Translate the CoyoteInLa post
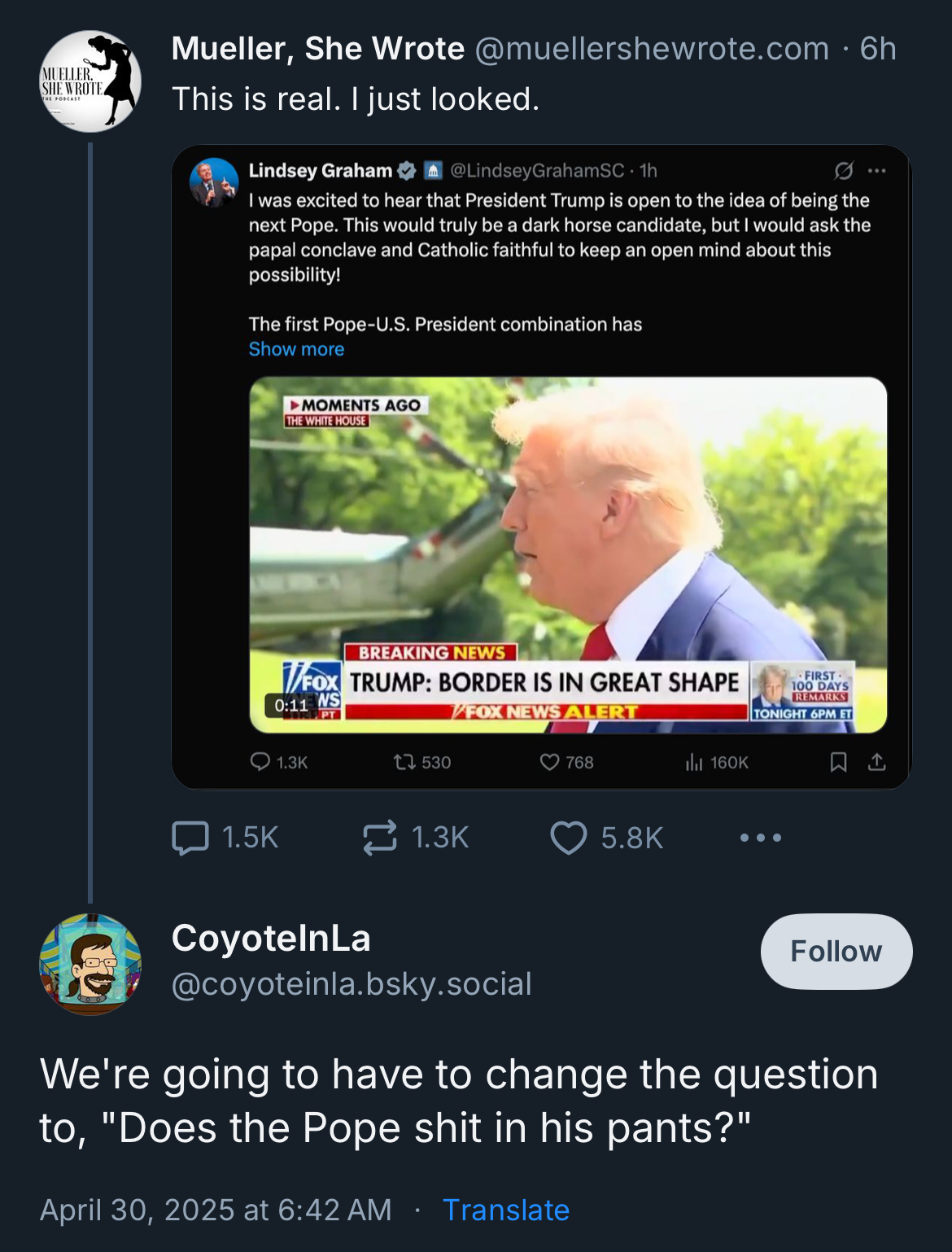The image size is (952, 1252). tap(505, 1210)
